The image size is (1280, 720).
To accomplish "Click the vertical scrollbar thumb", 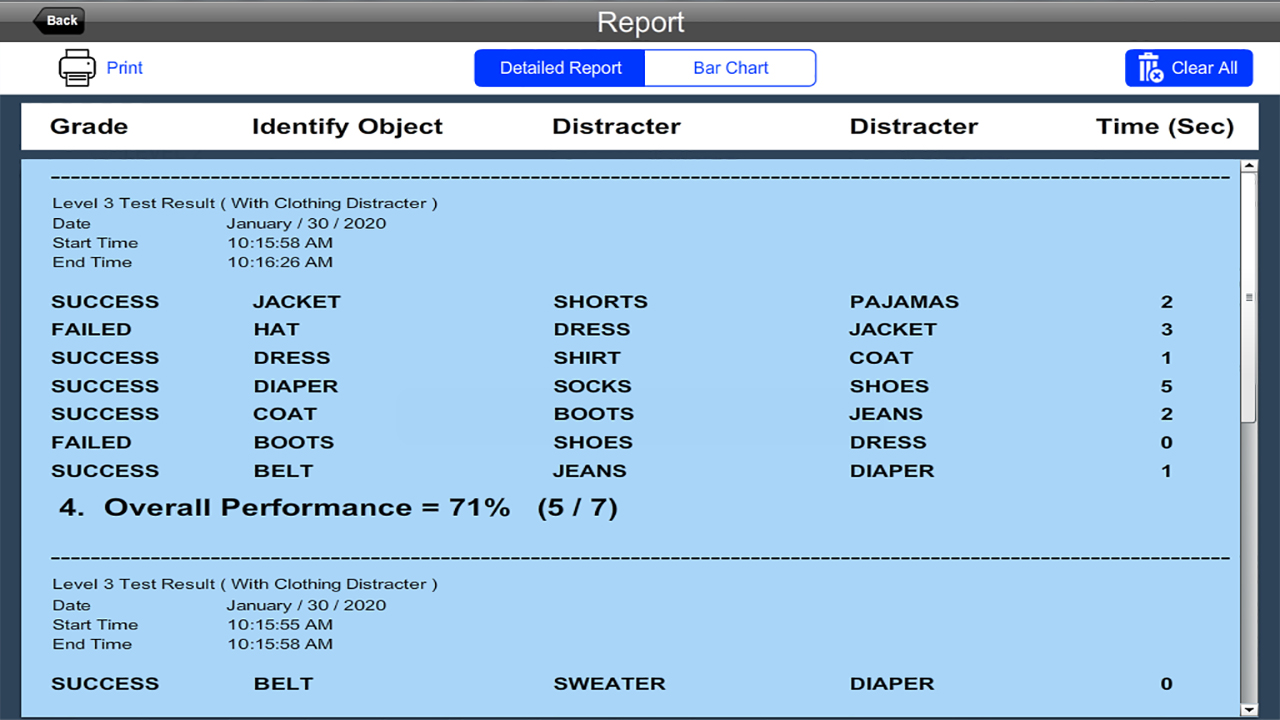I will click(1248, 298).
